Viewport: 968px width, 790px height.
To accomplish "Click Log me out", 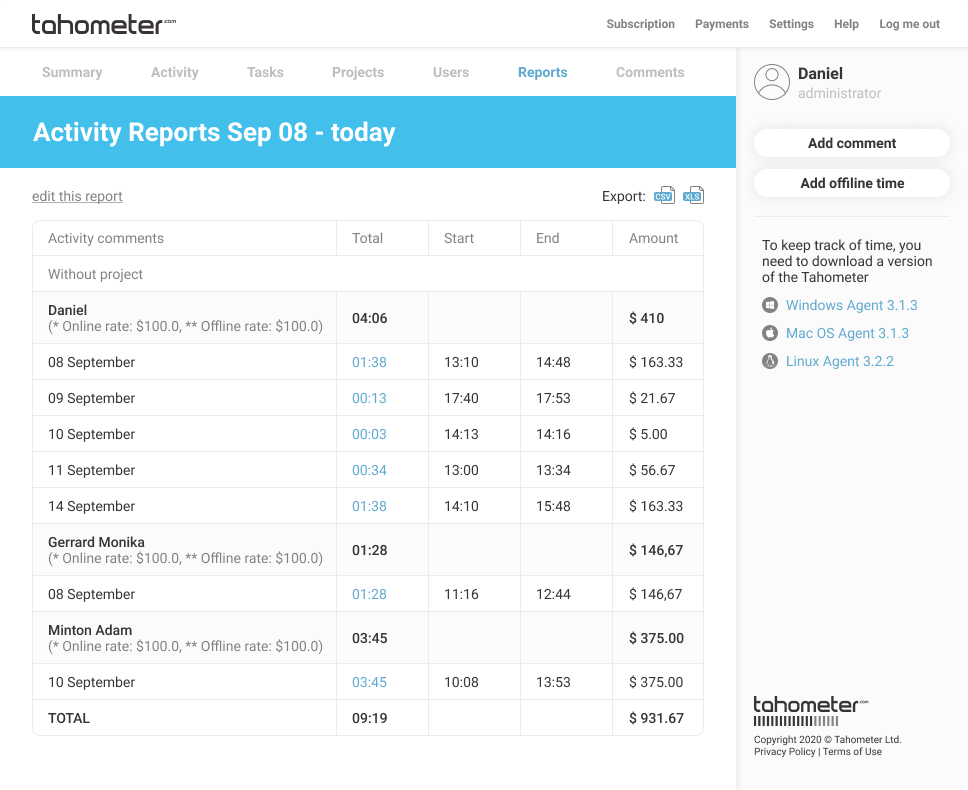I will (x=909, y=24).
